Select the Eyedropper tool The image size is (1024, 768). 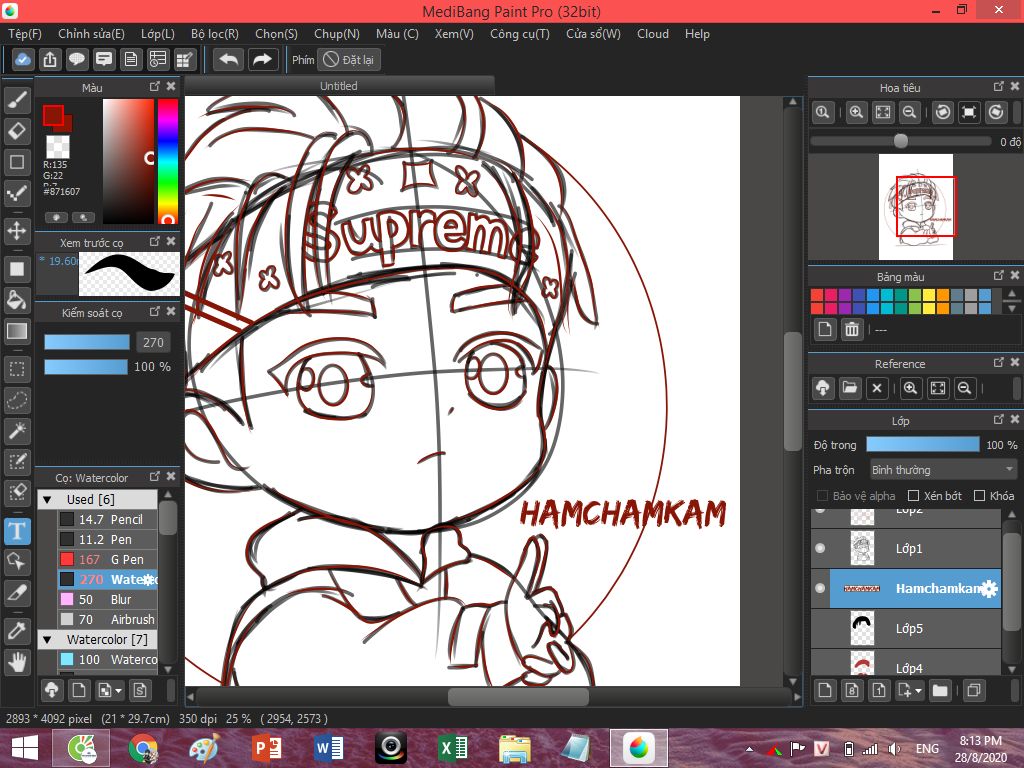tap(17, 631)
